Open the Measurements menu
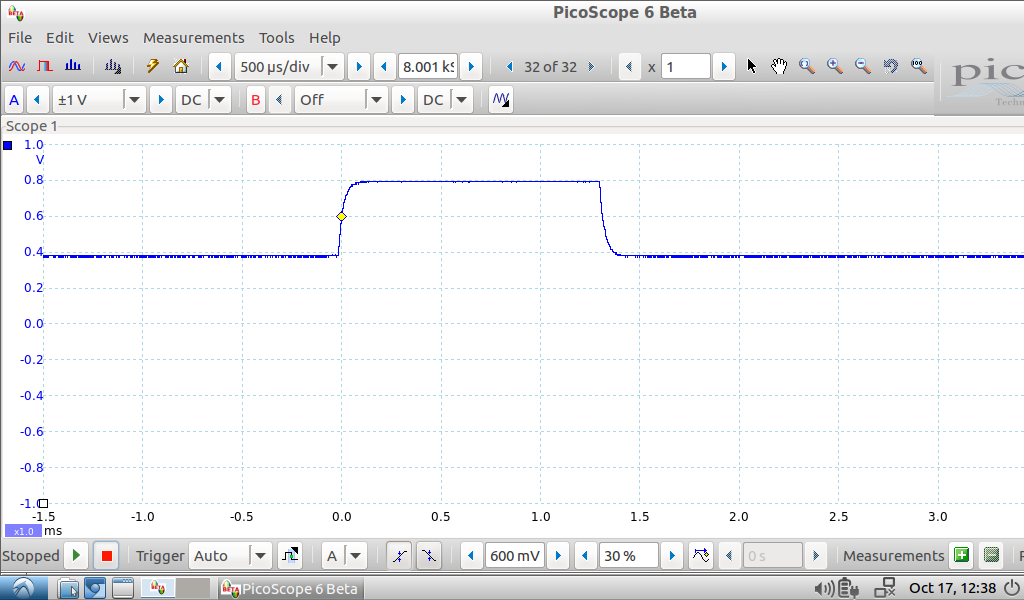The width and height of the screenshot is (1024, 600). [193, 38]
